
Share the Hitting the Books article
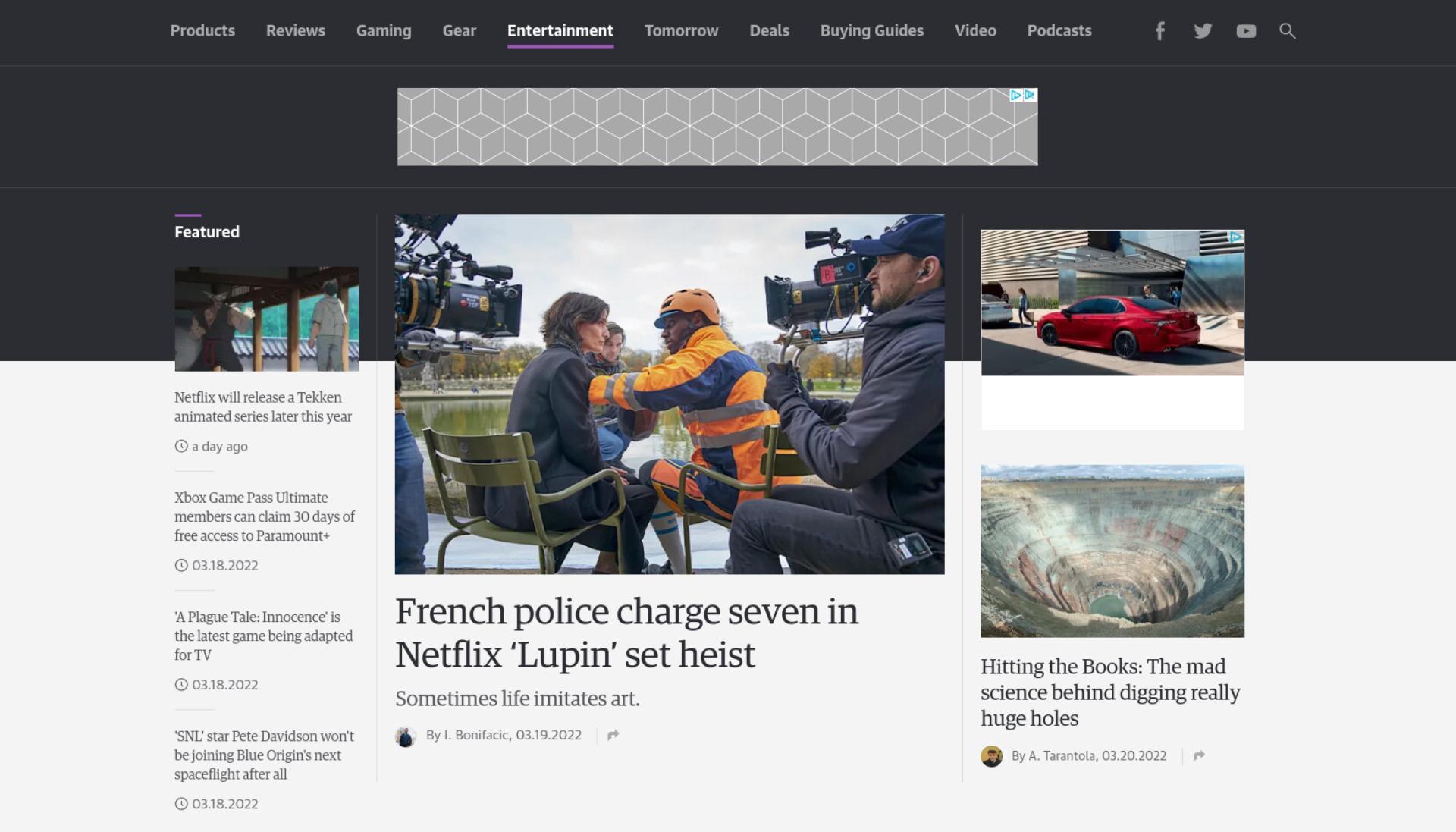pos(1198,756)
